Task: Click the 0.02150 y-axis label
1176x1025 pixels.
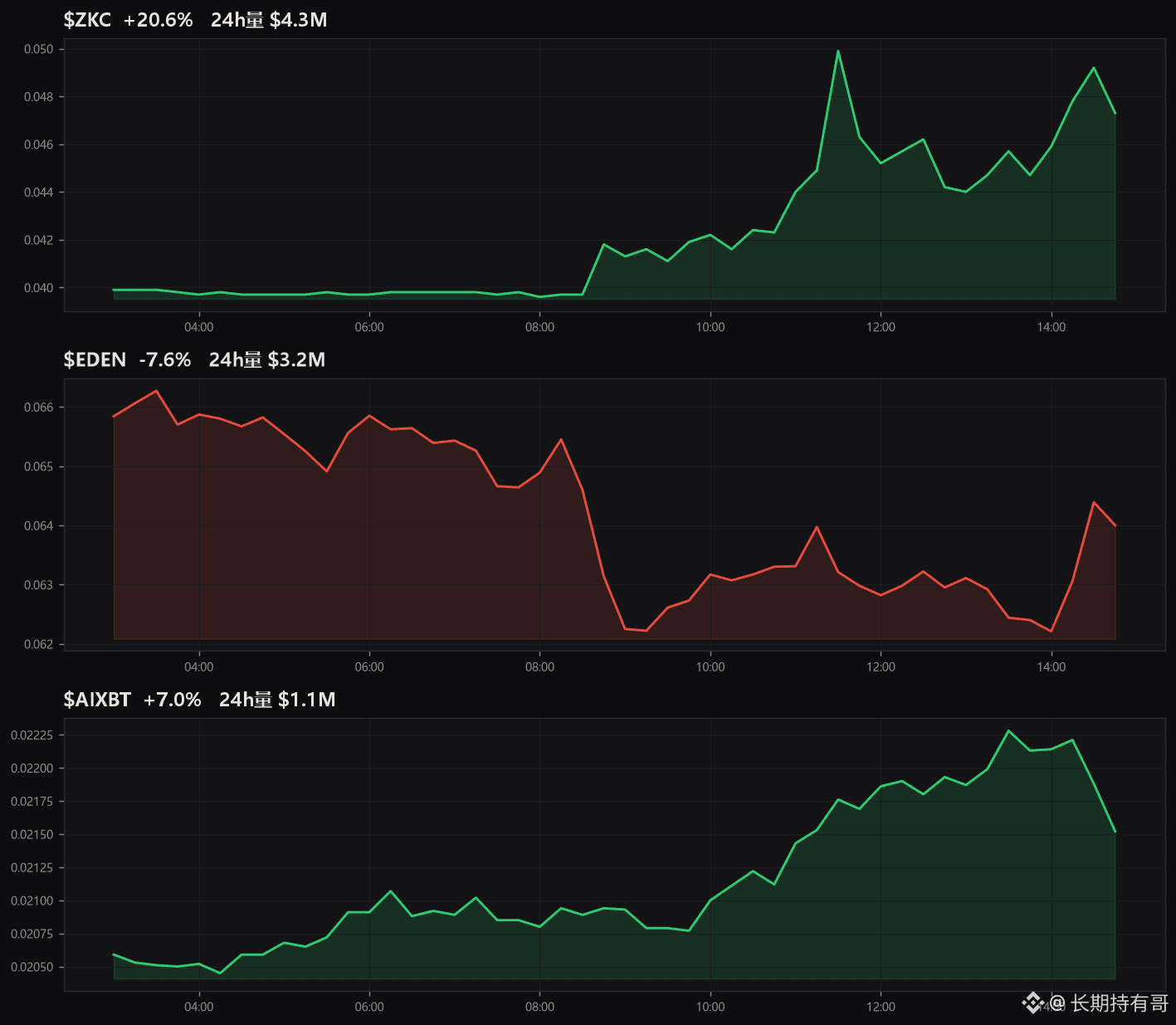Action: pos(32,835)
